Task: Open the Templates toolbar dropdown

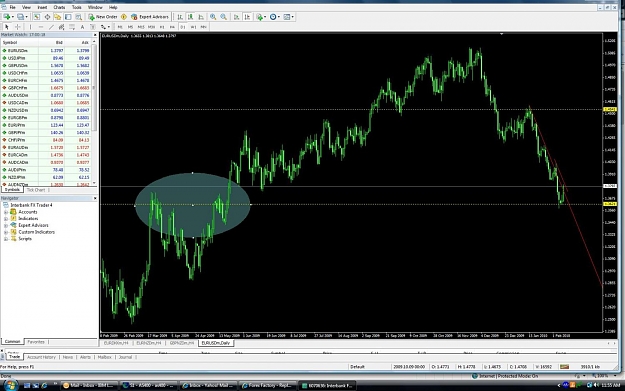Action: click(288, 17)
